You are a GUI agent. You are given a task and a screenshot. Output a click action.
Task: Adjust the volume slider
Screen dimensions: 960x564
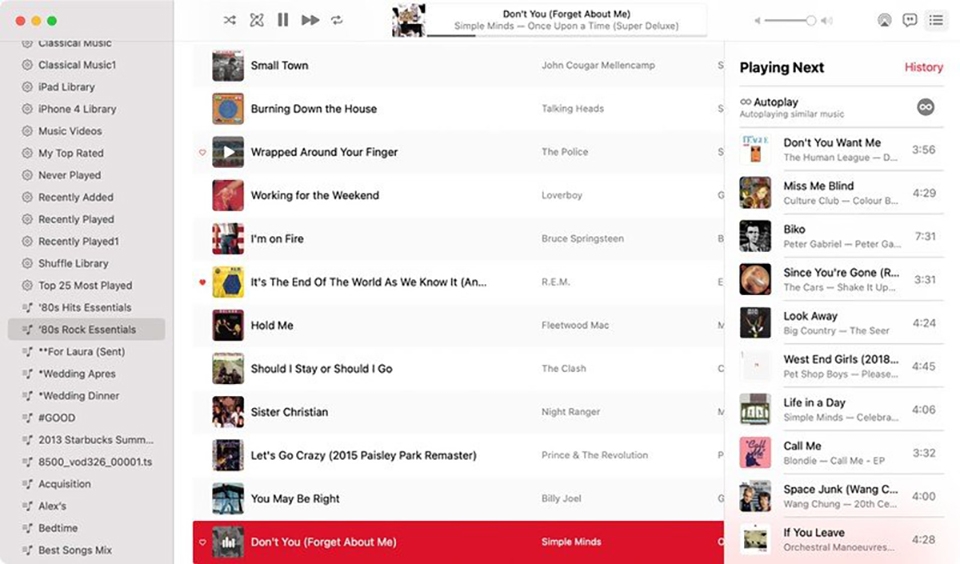coord(790,20)
